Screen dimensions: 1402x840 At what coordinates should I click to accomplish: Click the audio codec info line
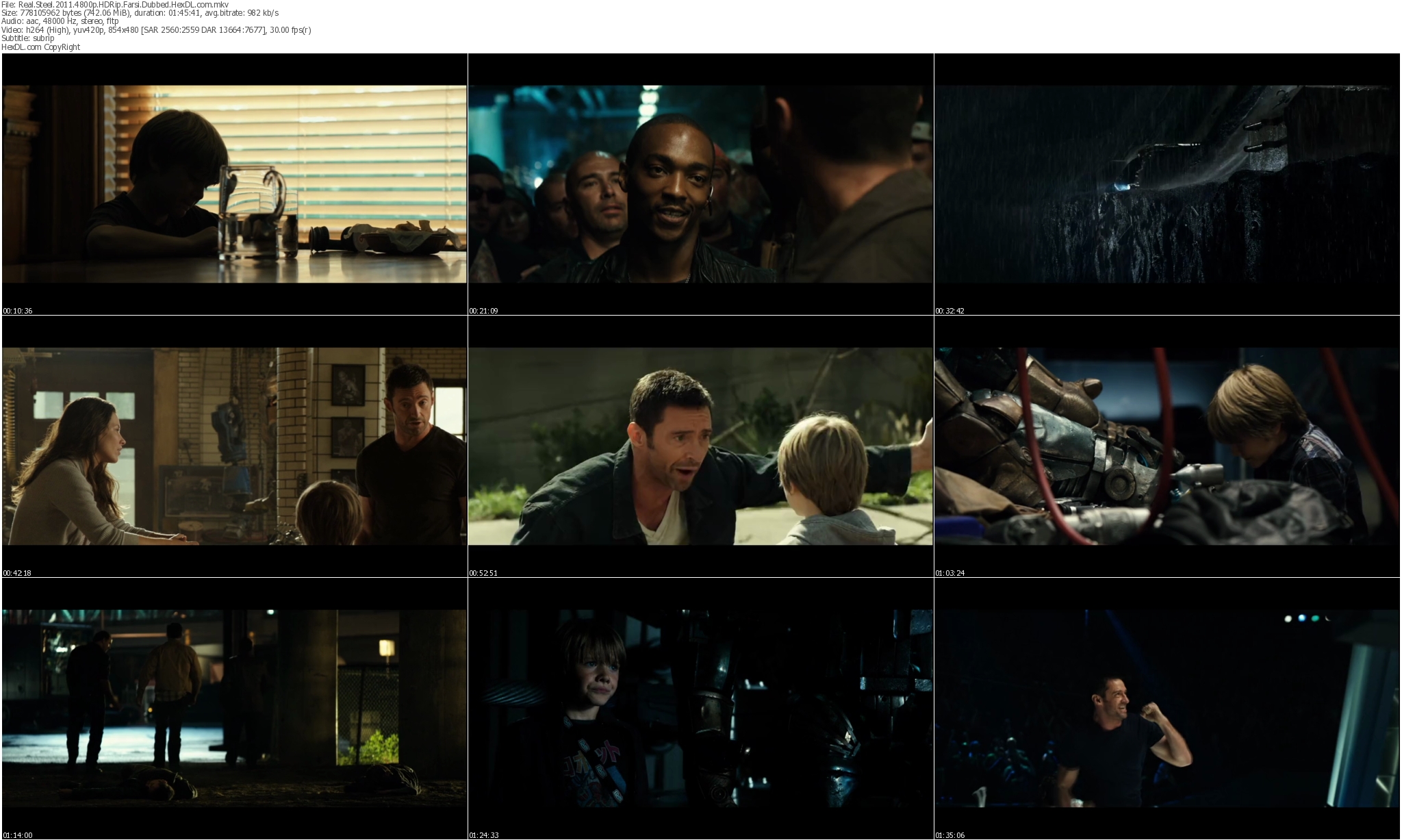[60, 21]
